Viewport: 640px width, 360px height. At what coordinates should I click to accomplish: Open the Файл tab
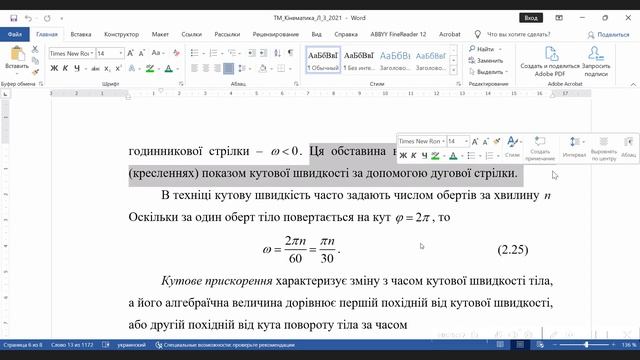pos(15,34)
